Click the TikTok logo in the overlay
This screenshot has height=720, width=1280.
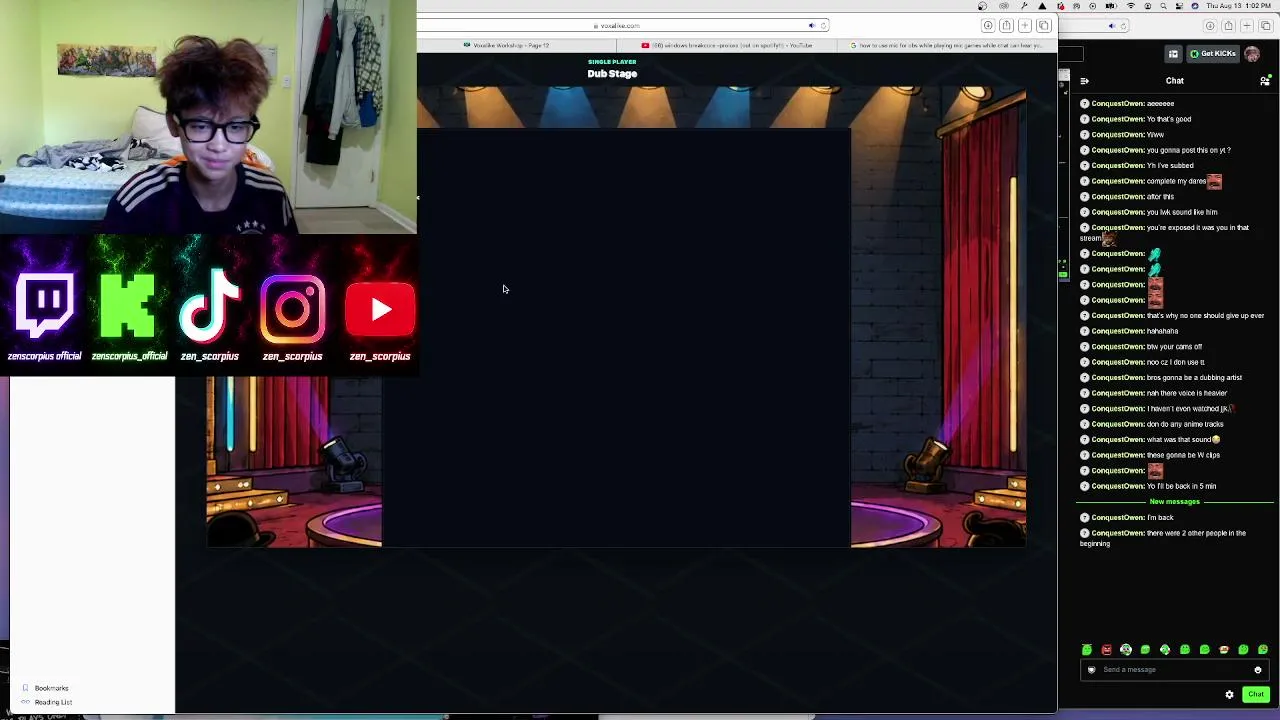pos(210,306)
